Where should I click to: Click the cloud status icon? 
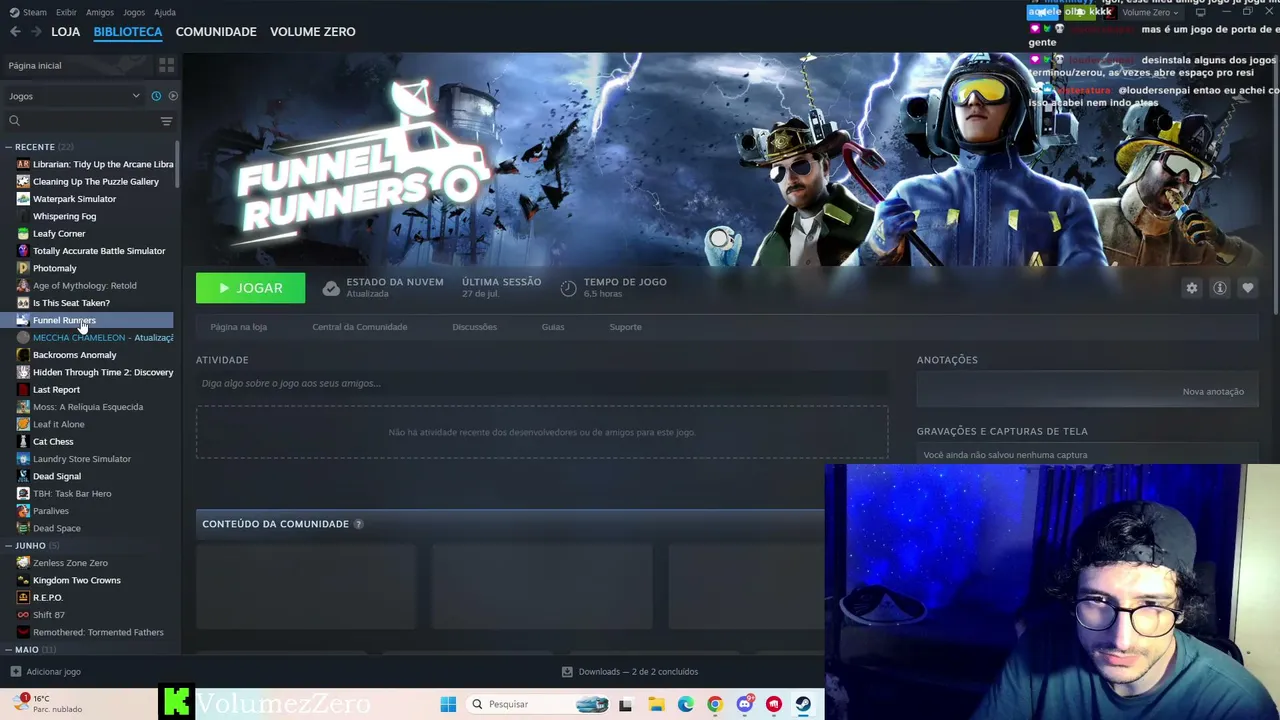coord(331,288)
